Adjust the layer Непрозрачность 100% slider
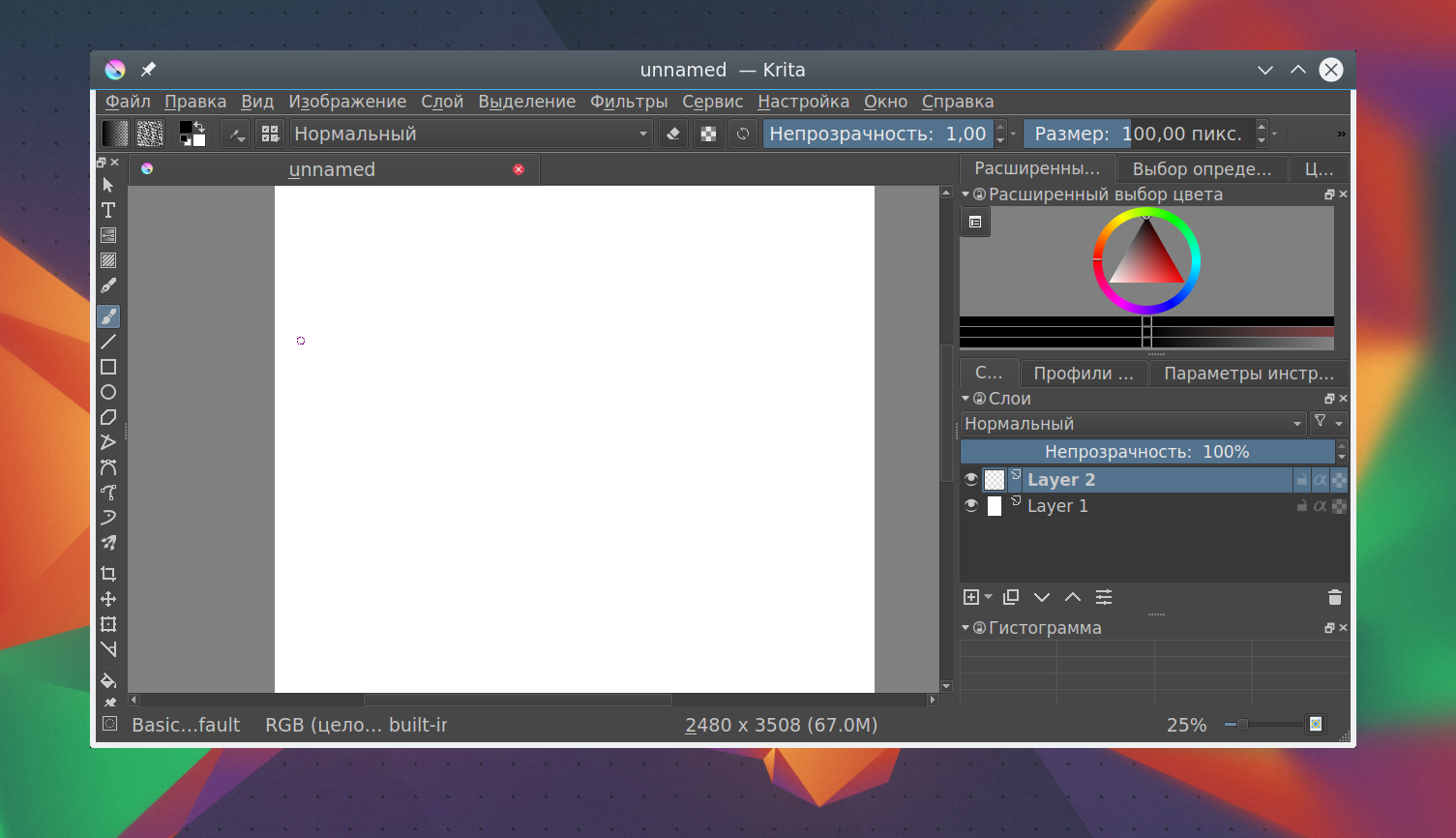 click(1147, 452)
